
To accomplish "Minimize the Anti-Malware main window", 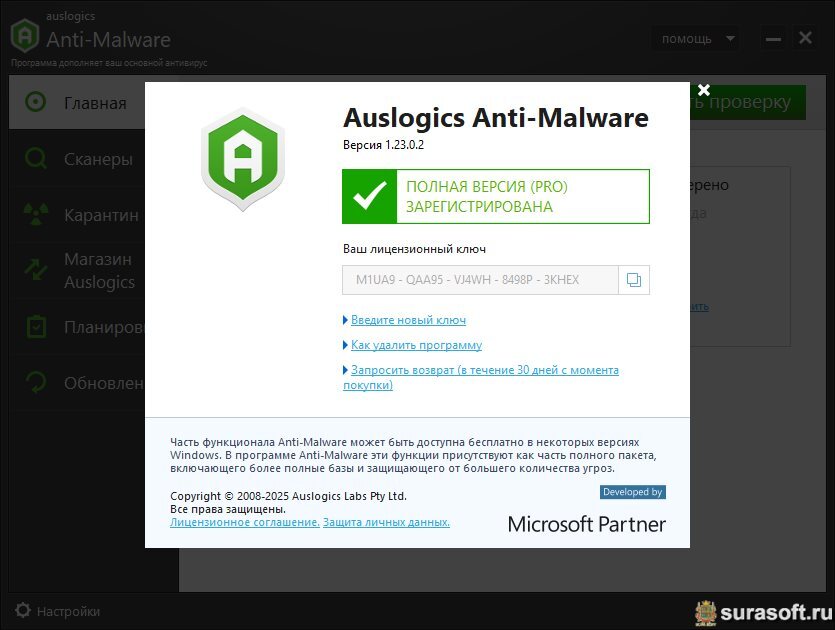I will [773, 39].
